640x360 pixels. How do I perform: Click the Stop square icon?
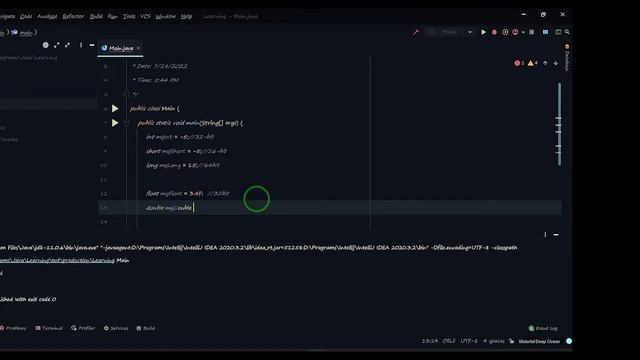click(531, 32)
